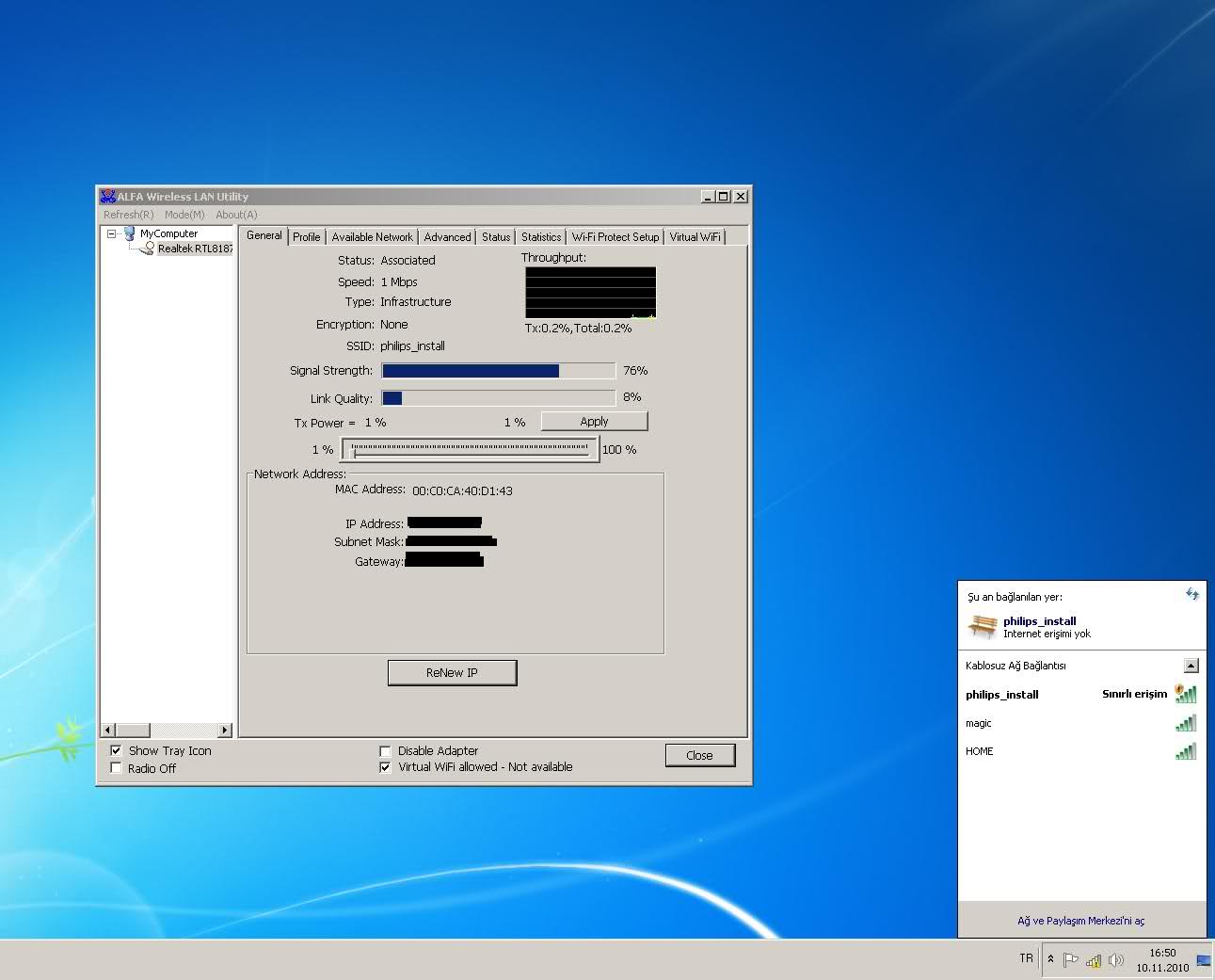
Task: Open the network icon in the system tray
Action: click(x=1094, y=960)
